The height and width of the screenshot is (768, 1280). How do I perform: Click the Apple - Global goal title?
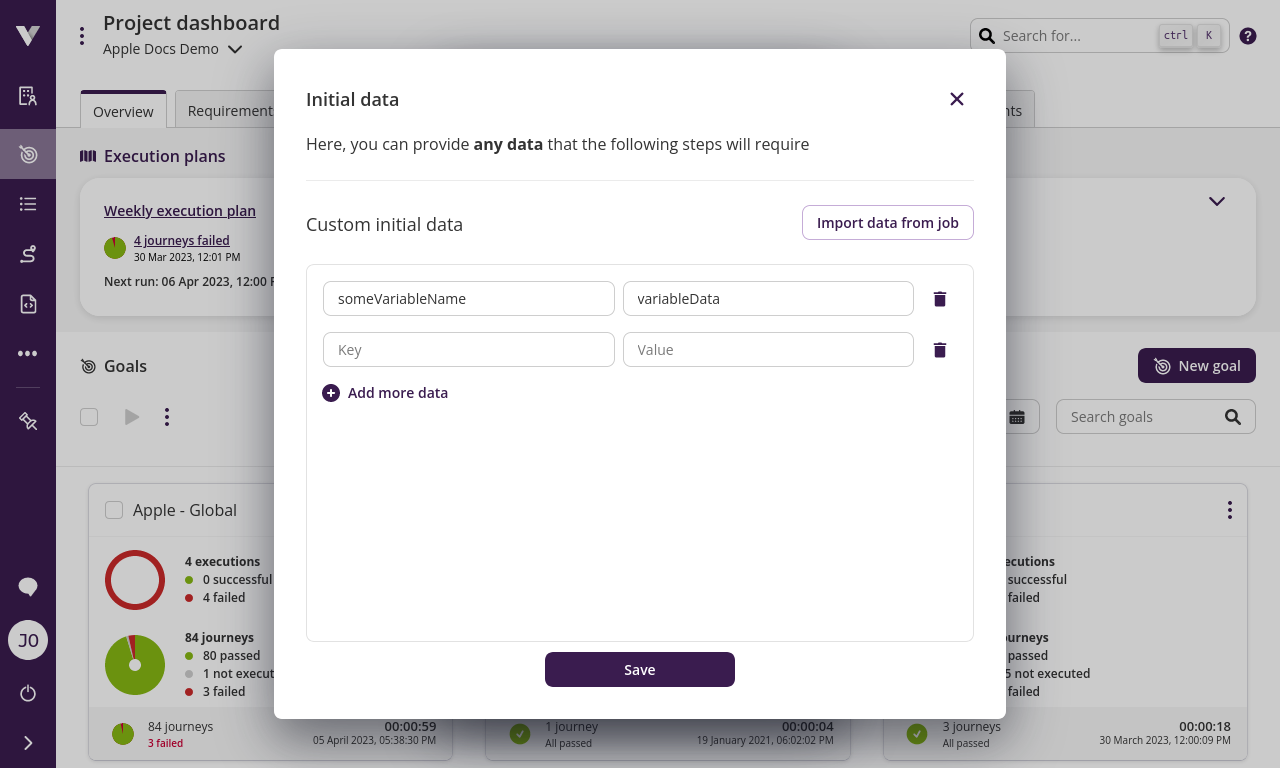pos(185,510)
